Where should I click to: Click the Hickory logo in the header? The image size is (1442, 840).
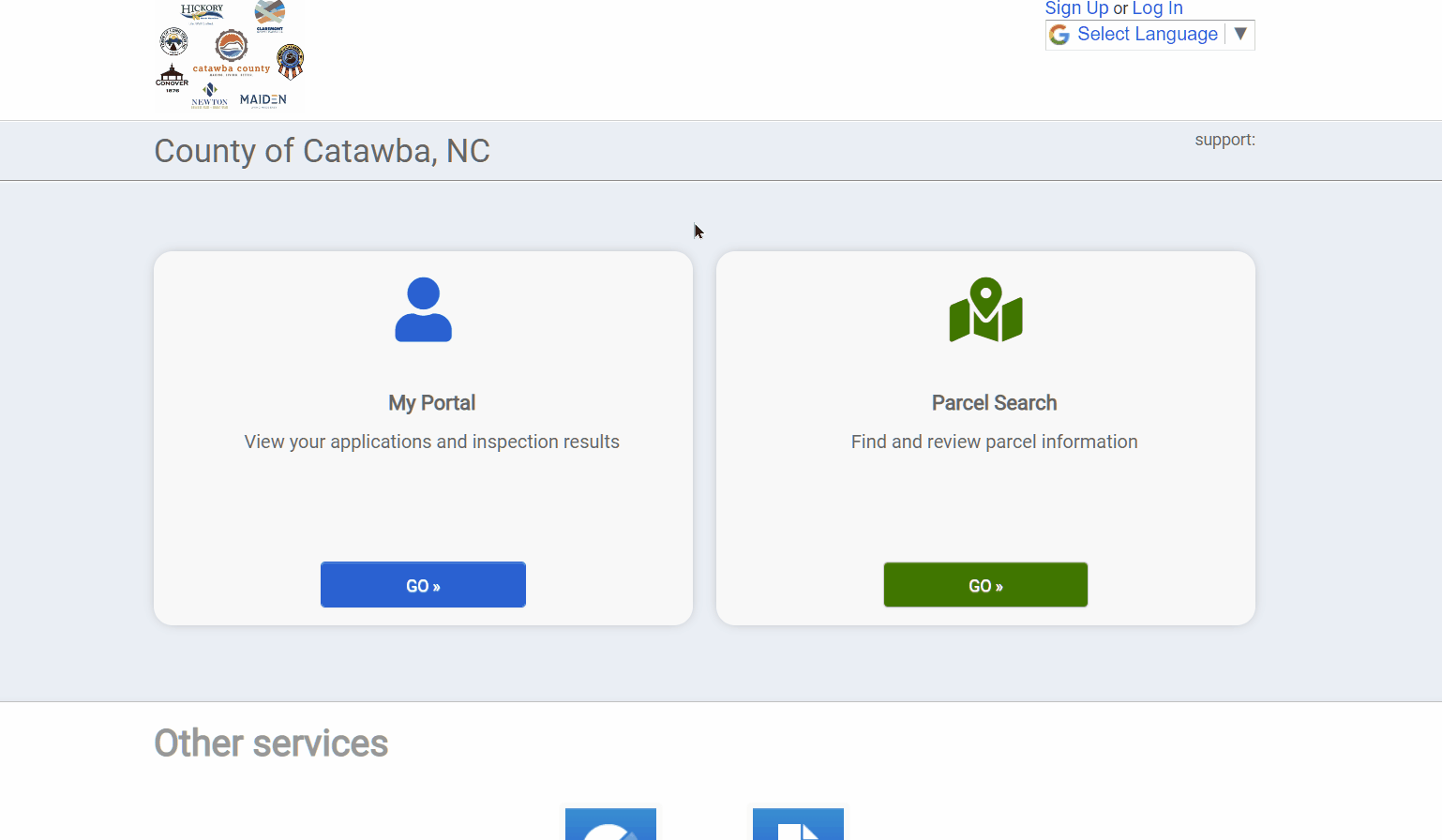(x=202, y=12)
